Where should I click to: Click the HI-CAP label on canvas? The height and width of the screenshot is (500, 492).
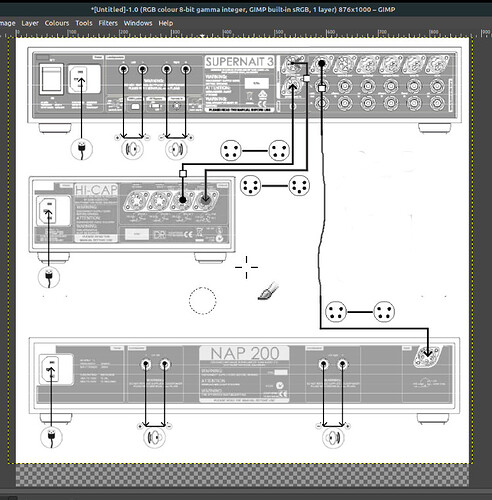tap(96, 190)
